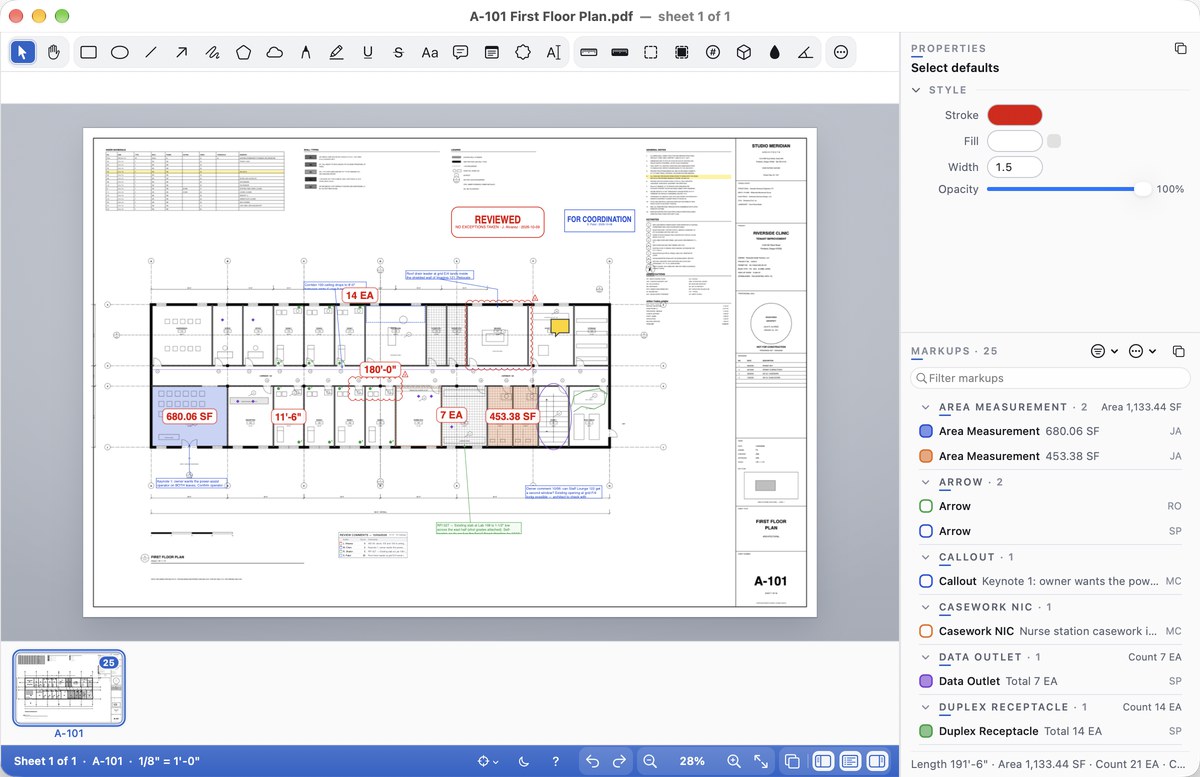This screenshot has width=1200, height=777.
Task: Toggle the right properties panel button
Action: (x=877, y=761)
